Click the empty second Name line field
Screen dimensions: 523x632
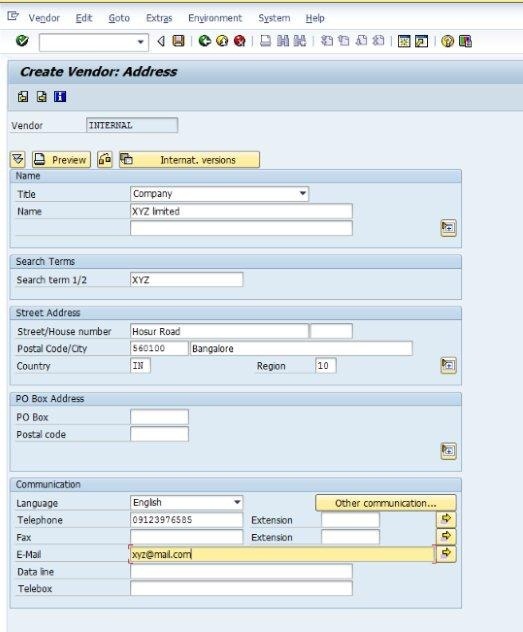241,228
